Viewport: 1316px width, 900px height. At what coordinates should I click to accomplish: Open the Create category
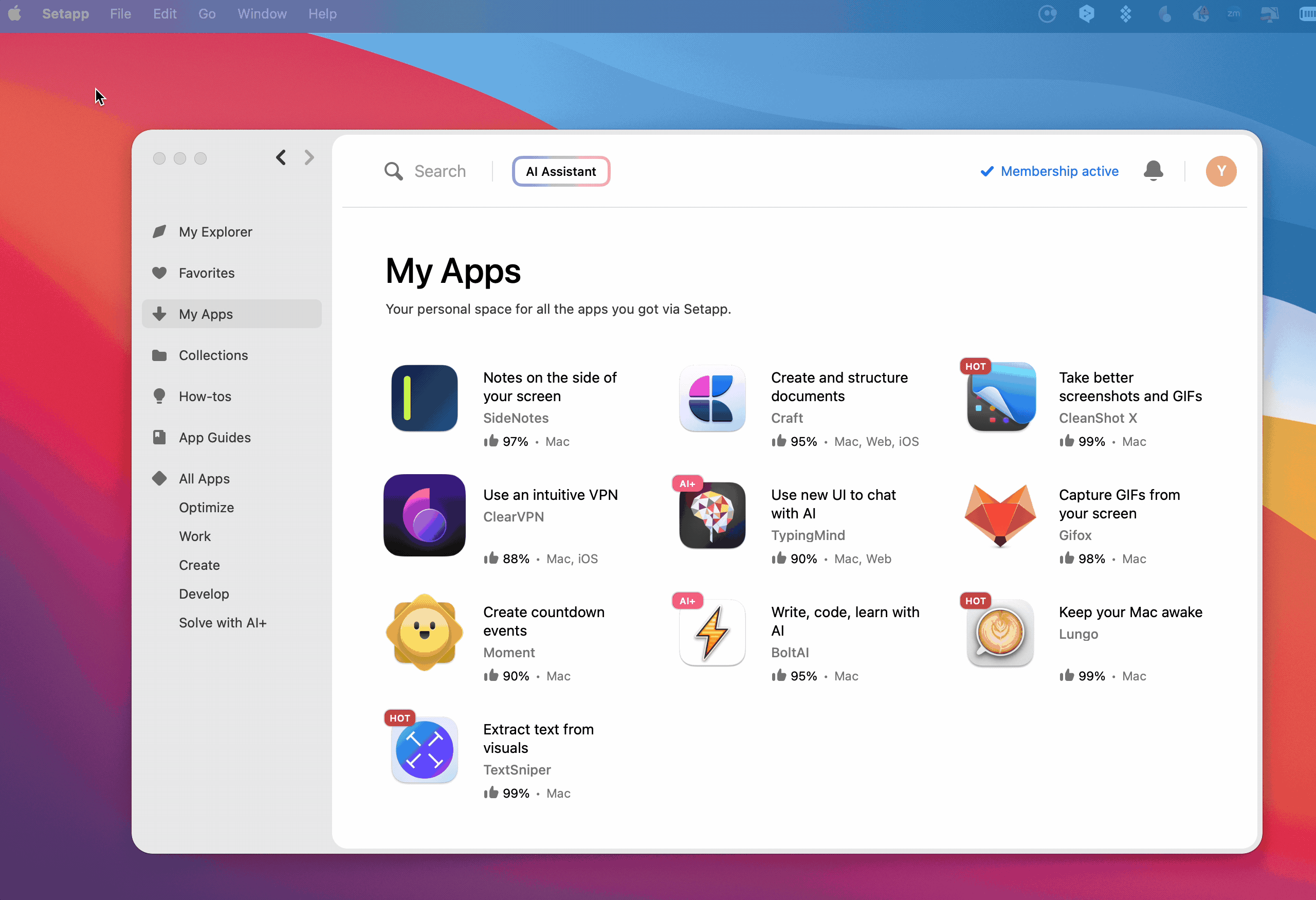(199, 565)
